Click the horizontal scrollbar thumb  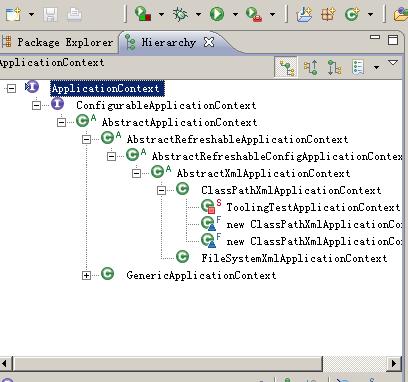[168, 363]
